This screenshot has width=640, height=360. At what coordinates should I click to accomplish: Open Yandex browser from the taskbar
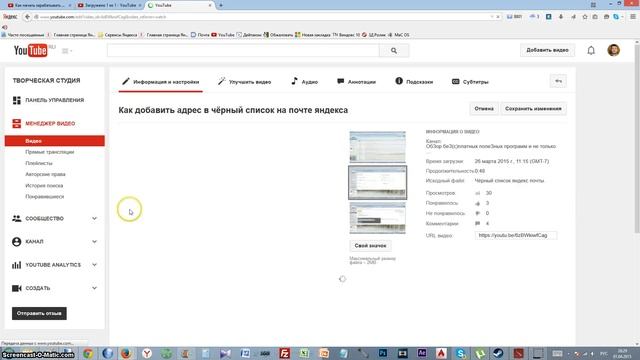(x=146, y=353)
